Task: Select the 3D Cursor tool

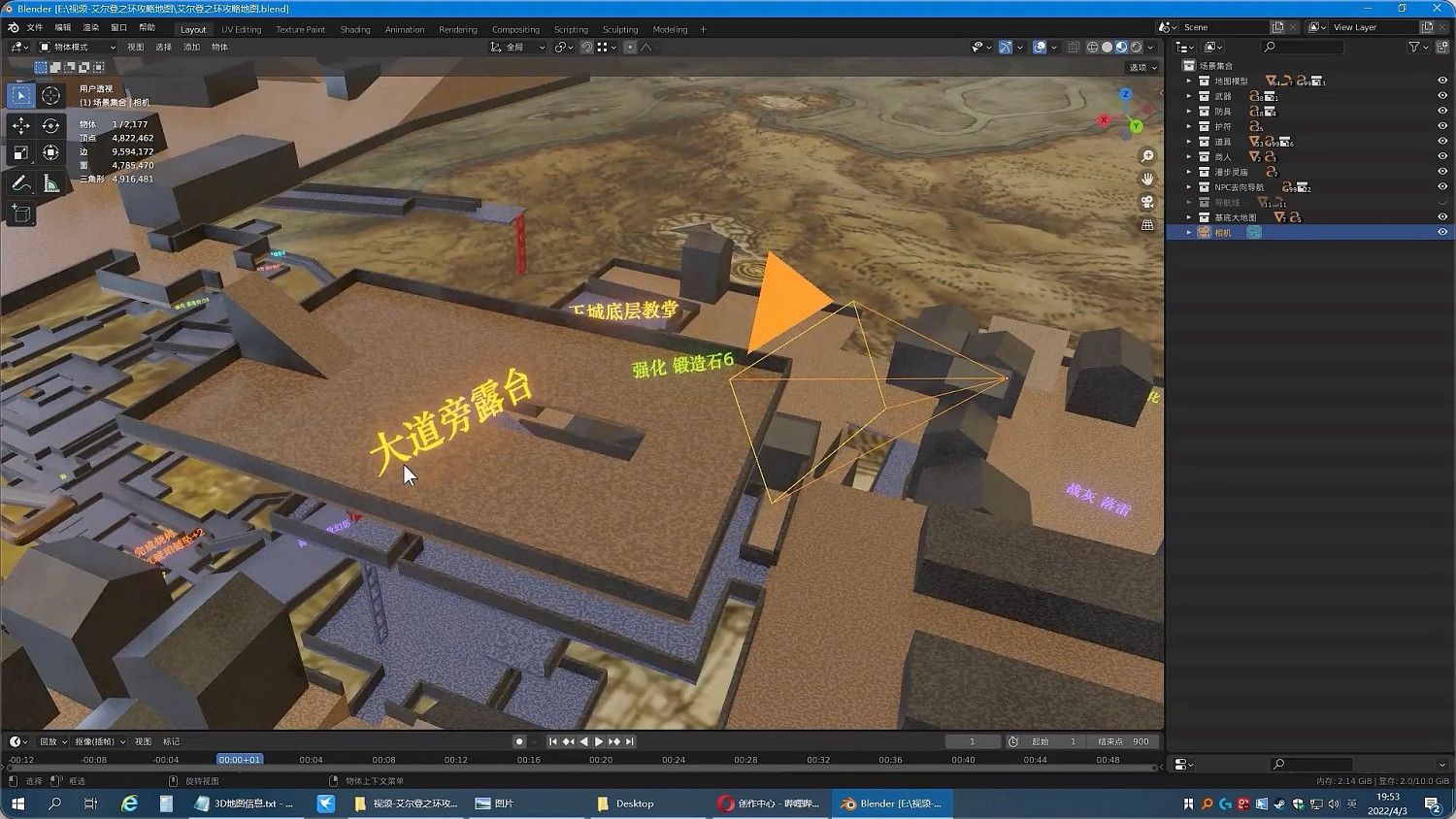Action: click(x=51, y=95)
